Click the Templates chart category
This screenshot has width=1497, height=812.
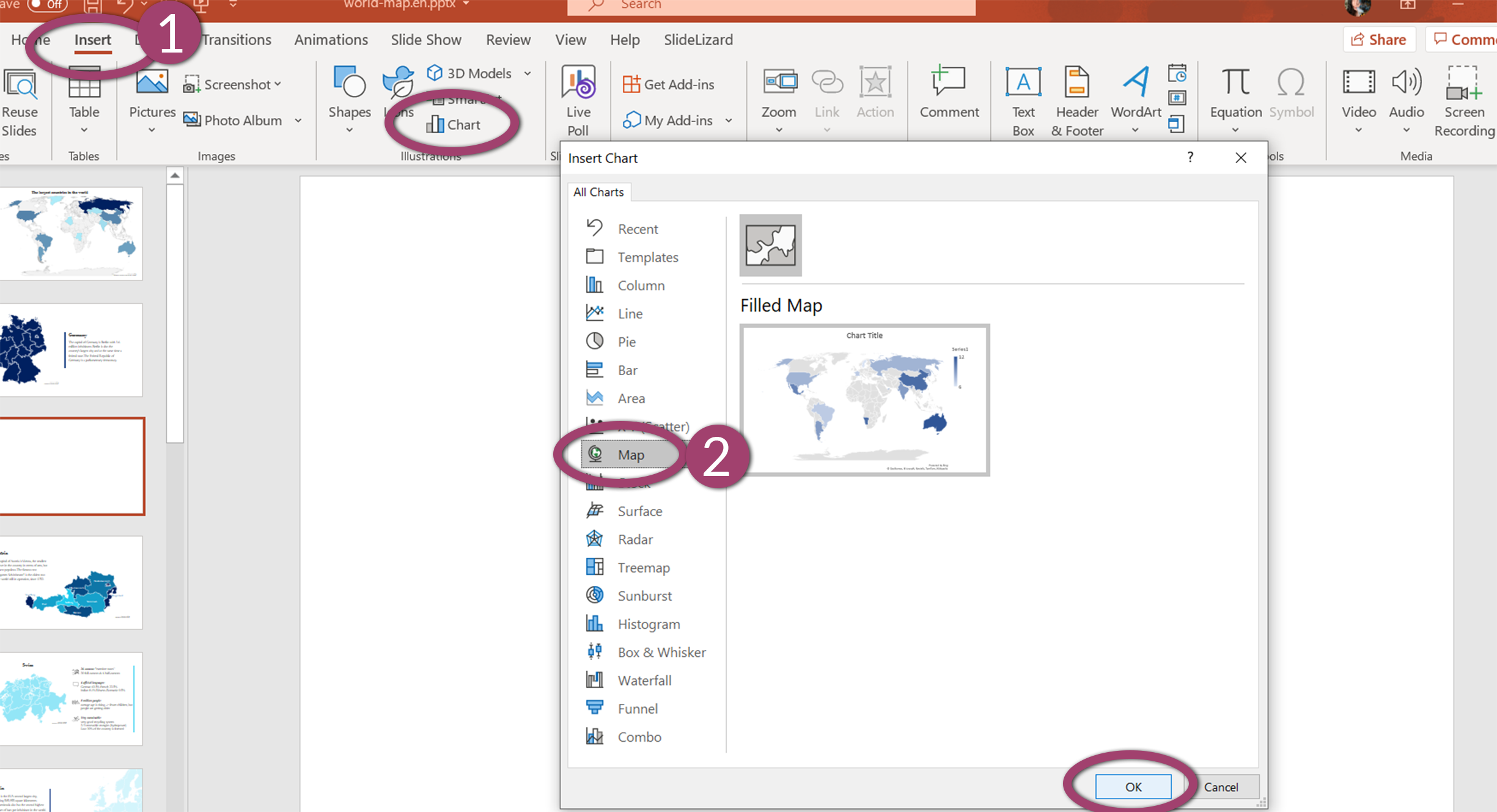click(647, 257)
